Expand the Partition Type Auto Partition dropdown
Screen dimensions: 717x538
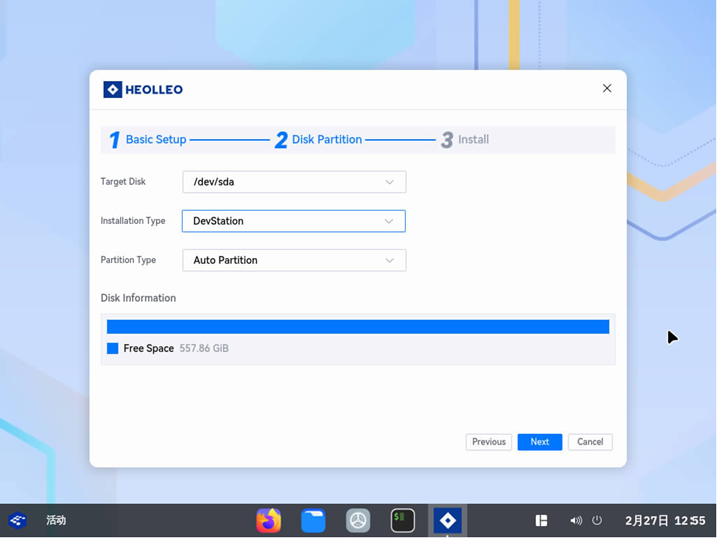(x=294, y=260)
